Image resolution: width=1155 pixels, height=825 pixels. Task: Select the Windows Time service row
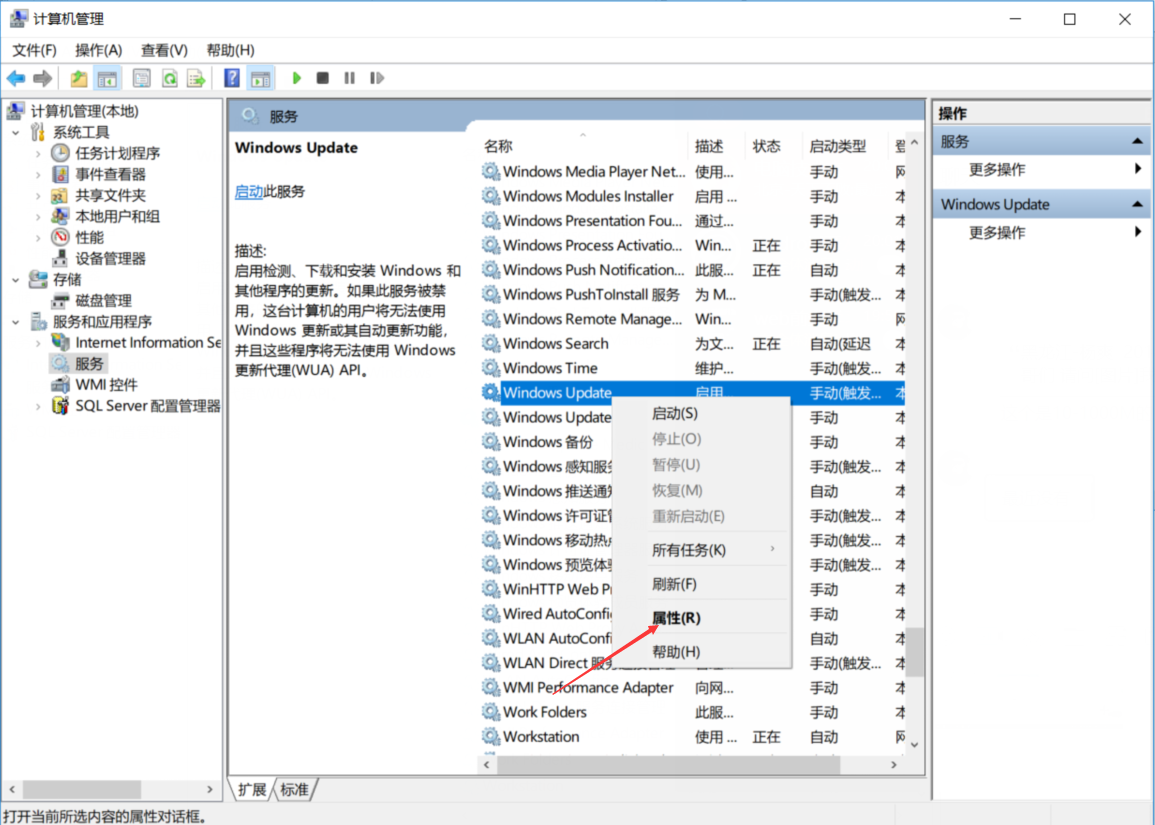692,368
